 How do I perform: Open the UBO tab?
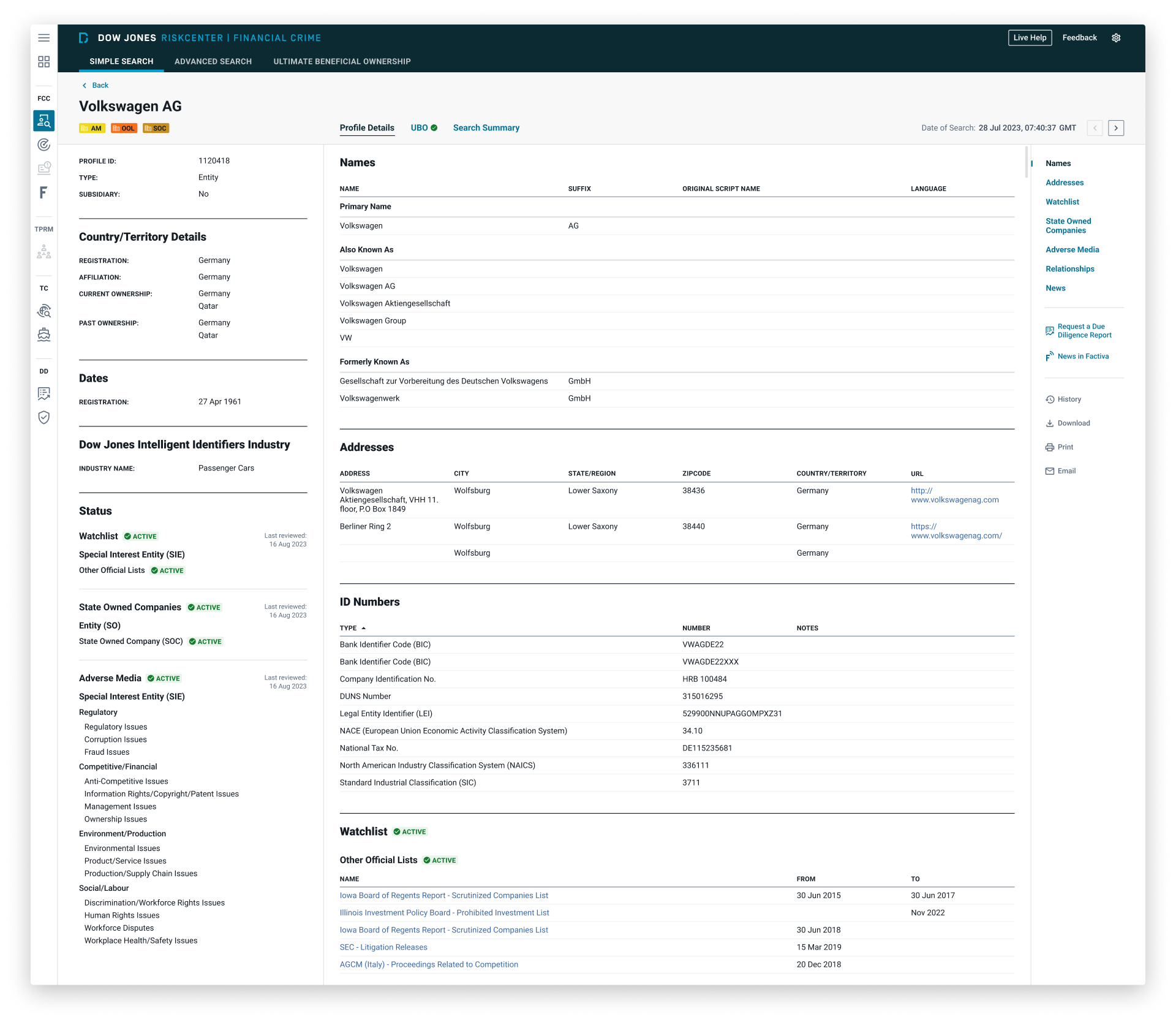tap(424, 128)
